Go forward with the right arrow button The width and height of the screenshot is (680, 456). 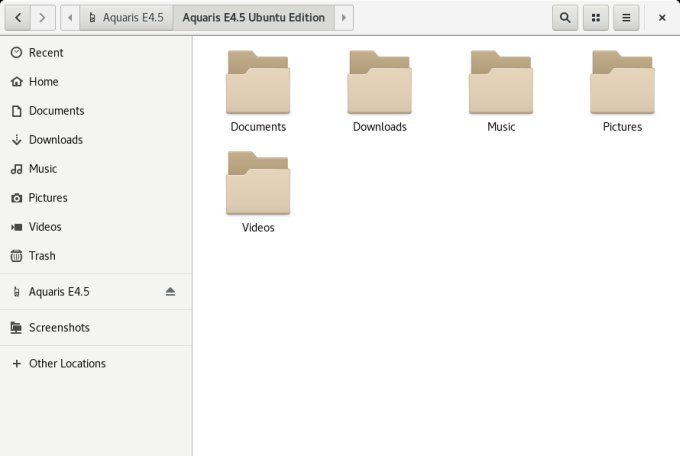click(x=42, y=18)
